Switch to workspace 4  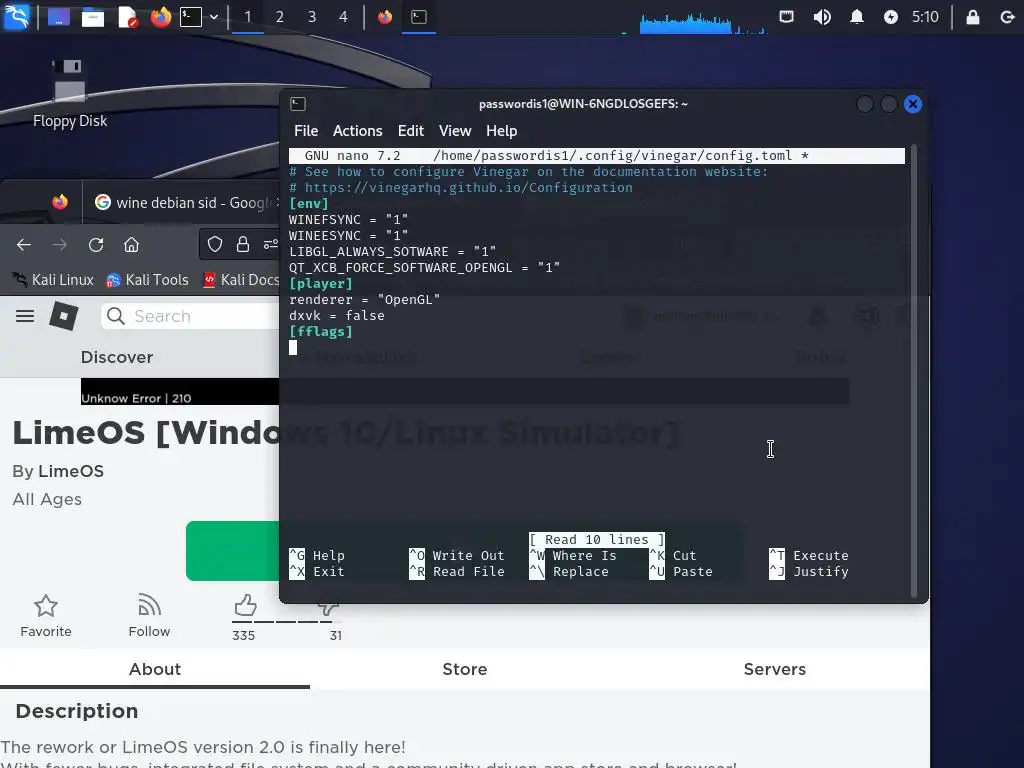pyautogui.click(x=343, y=16)
